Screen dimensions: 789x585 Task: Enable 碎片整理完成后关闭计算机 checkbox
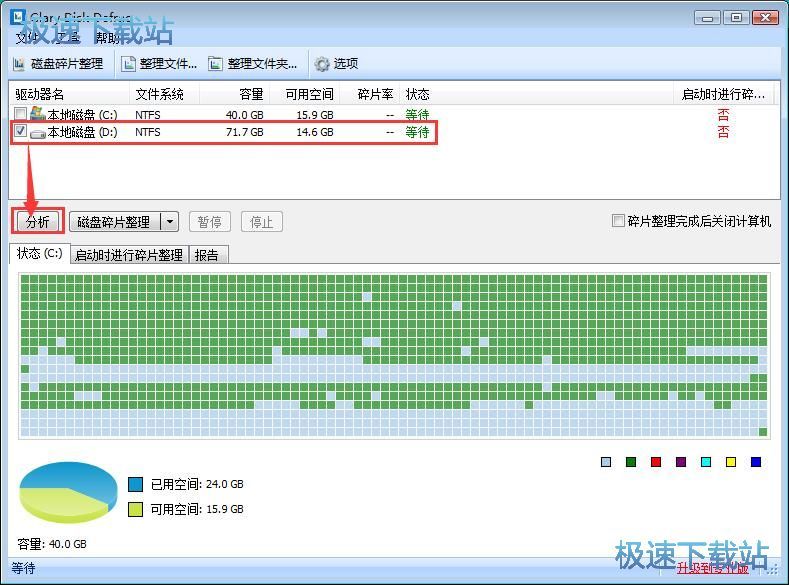[x=618, y=220]
